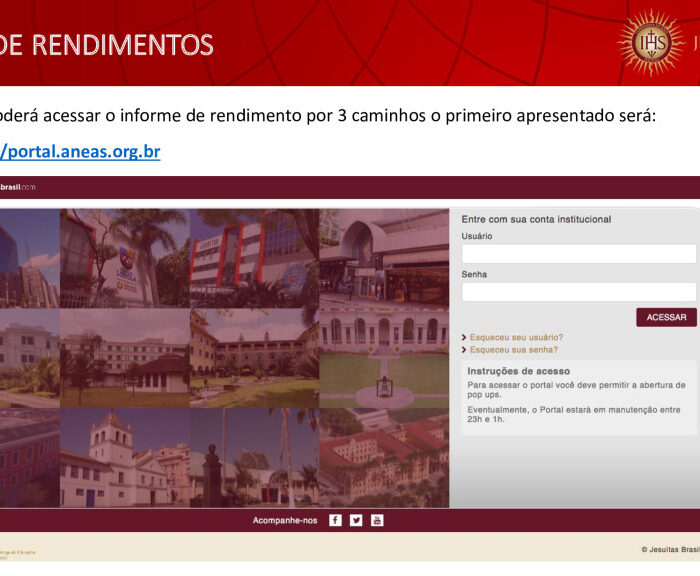
Task: Click the IHS Jesuit emblem logo
Action: point(651,43)
